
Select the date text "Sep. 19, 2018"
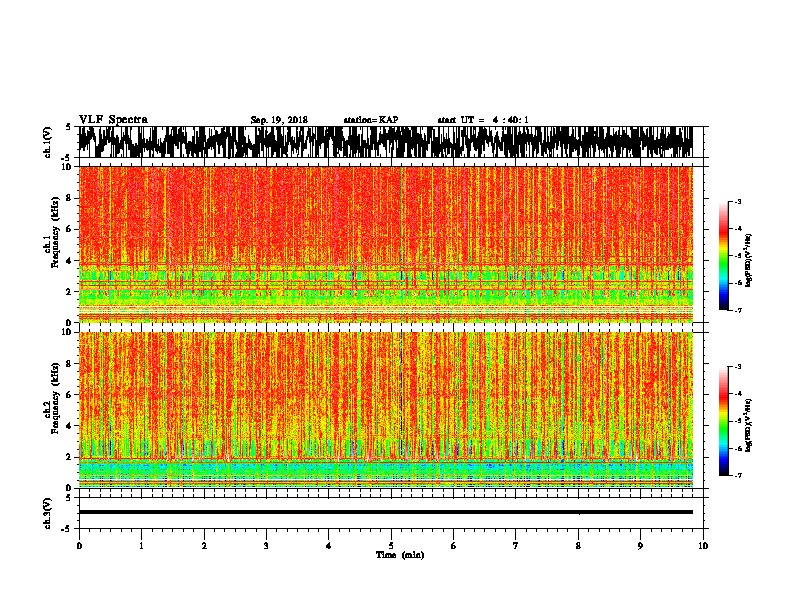[279, 120]
